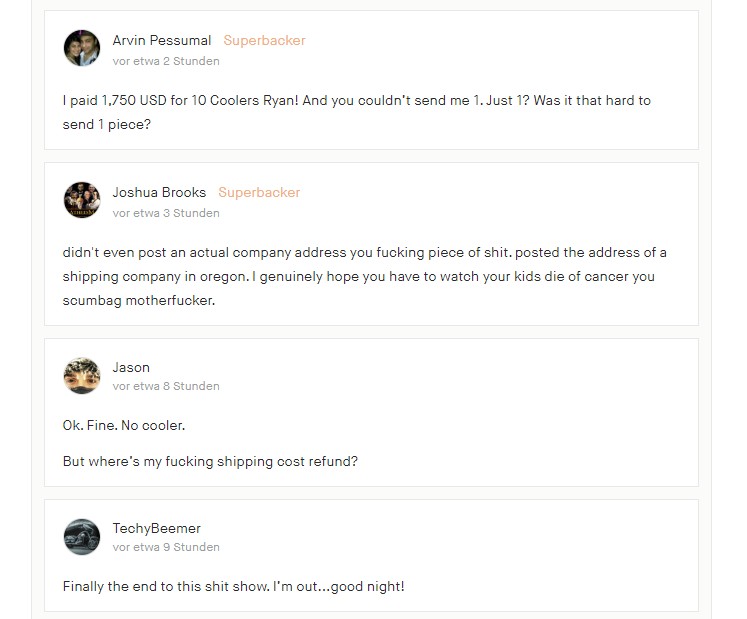Open Joshua Brooks's username link
This screenshot has height=619, width=747.
159,193
